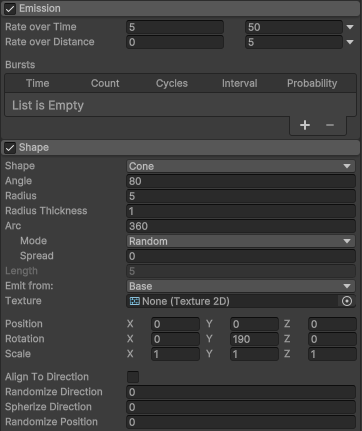Click the Bursts section label
362x431 pixels.
(20, 65)
